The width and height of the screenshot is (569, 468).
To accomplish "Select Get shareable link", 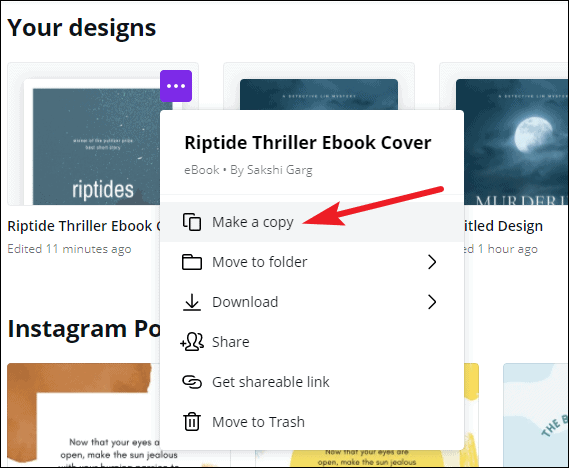I will (312, 382).
